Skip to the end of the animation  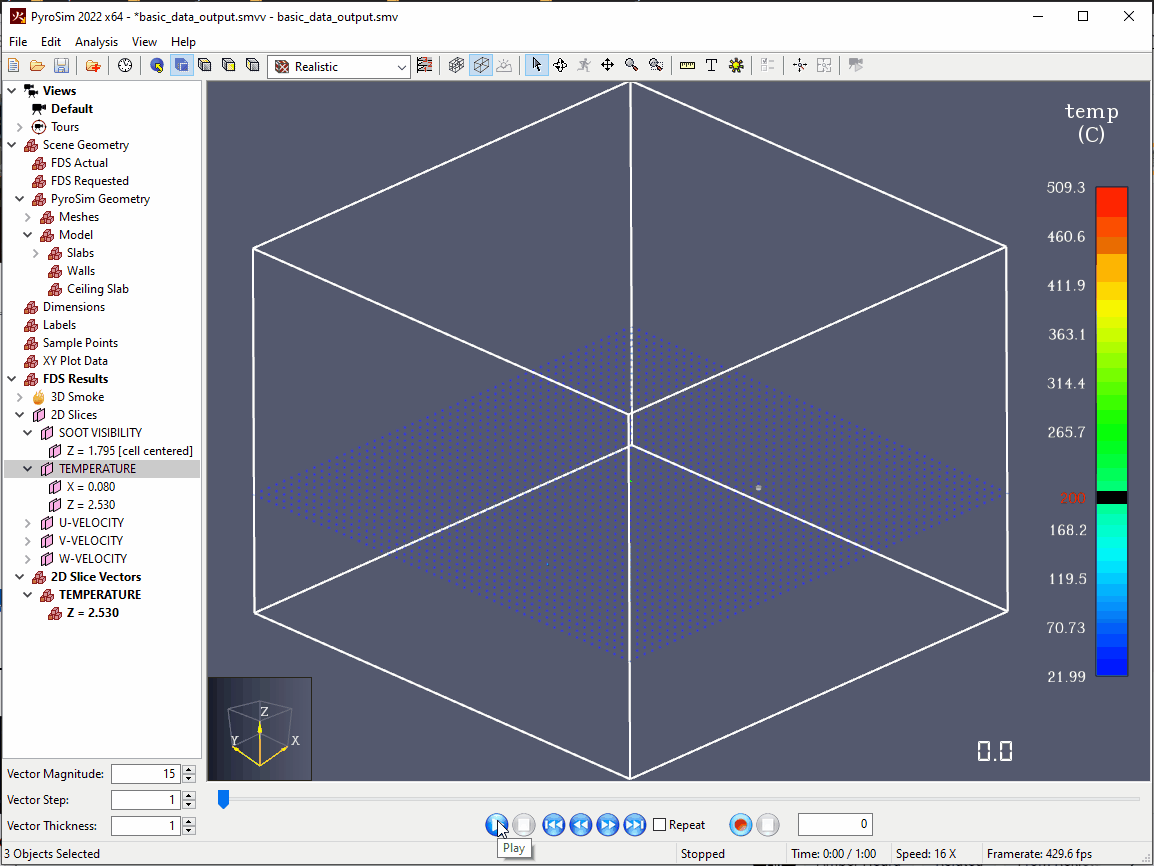(x=634, y=825)
